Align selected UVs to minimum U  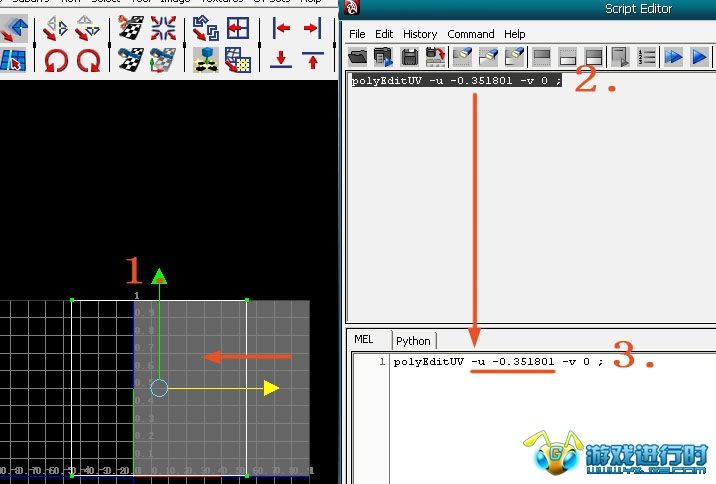[281, 28]
